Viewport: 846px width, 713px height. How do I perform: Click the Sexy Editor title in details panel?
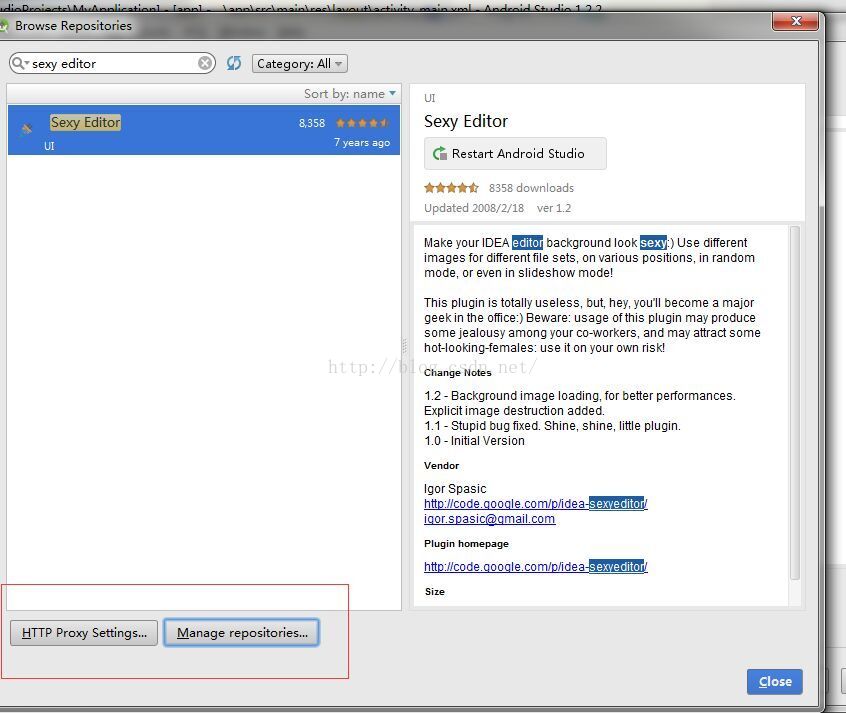coord(466,121)
